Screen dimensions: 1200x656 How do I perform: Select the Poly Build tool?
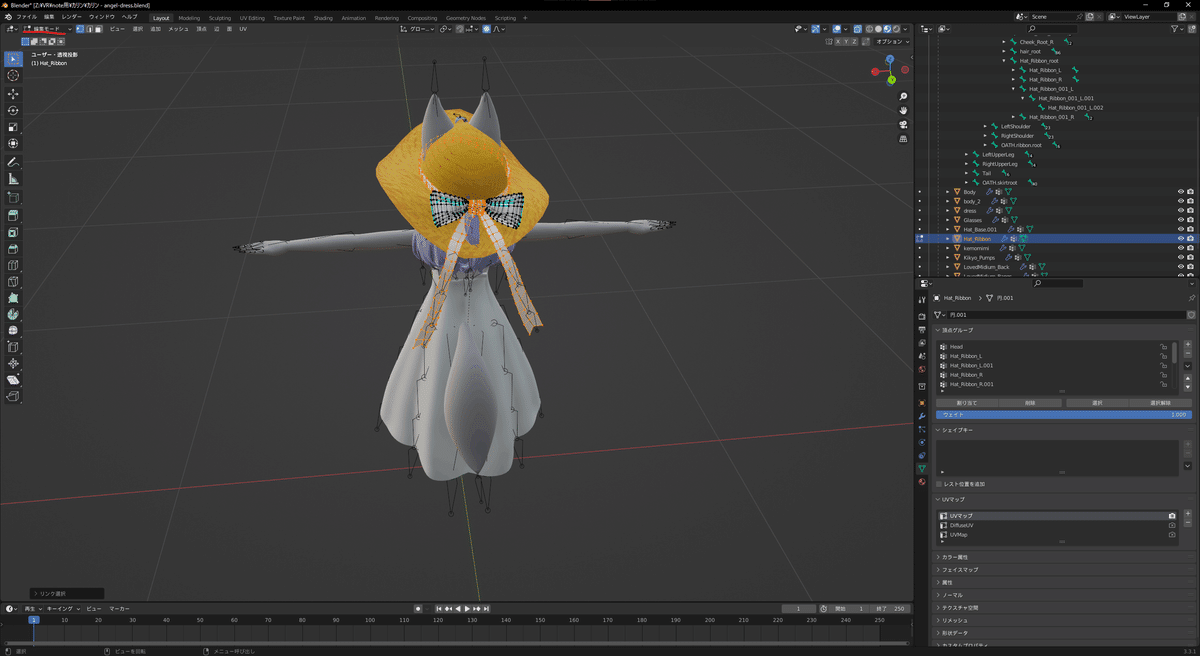click(x=13, y=298)
